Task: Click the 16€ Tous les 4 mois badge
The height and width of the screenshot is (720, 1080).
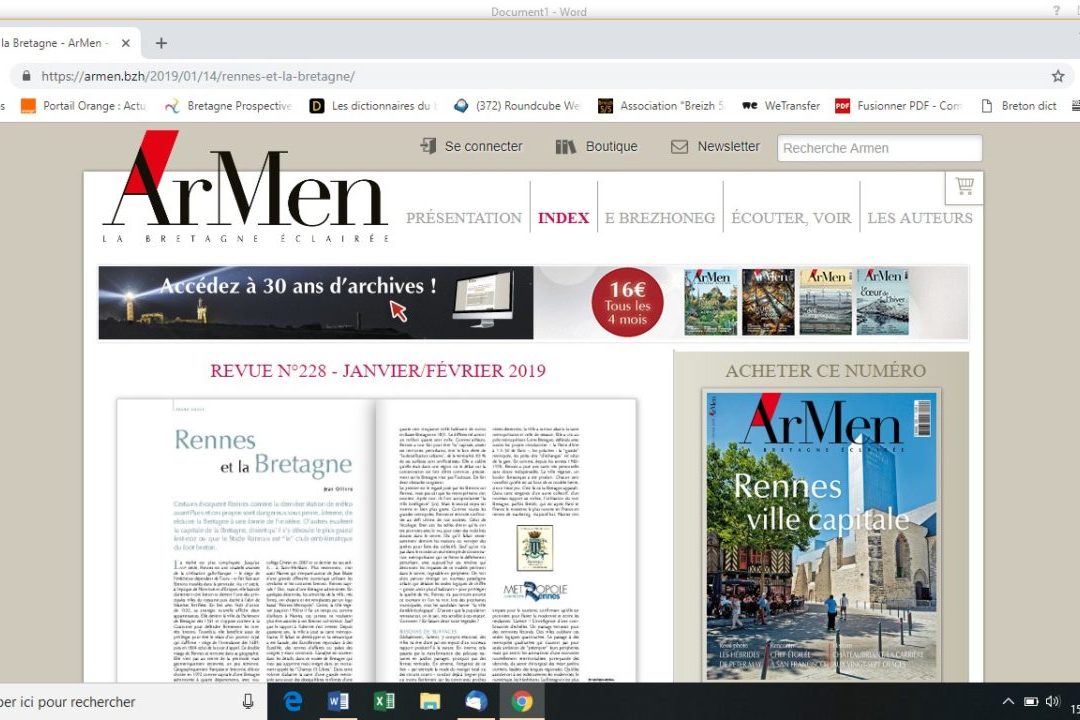Action: pos(627,302)
